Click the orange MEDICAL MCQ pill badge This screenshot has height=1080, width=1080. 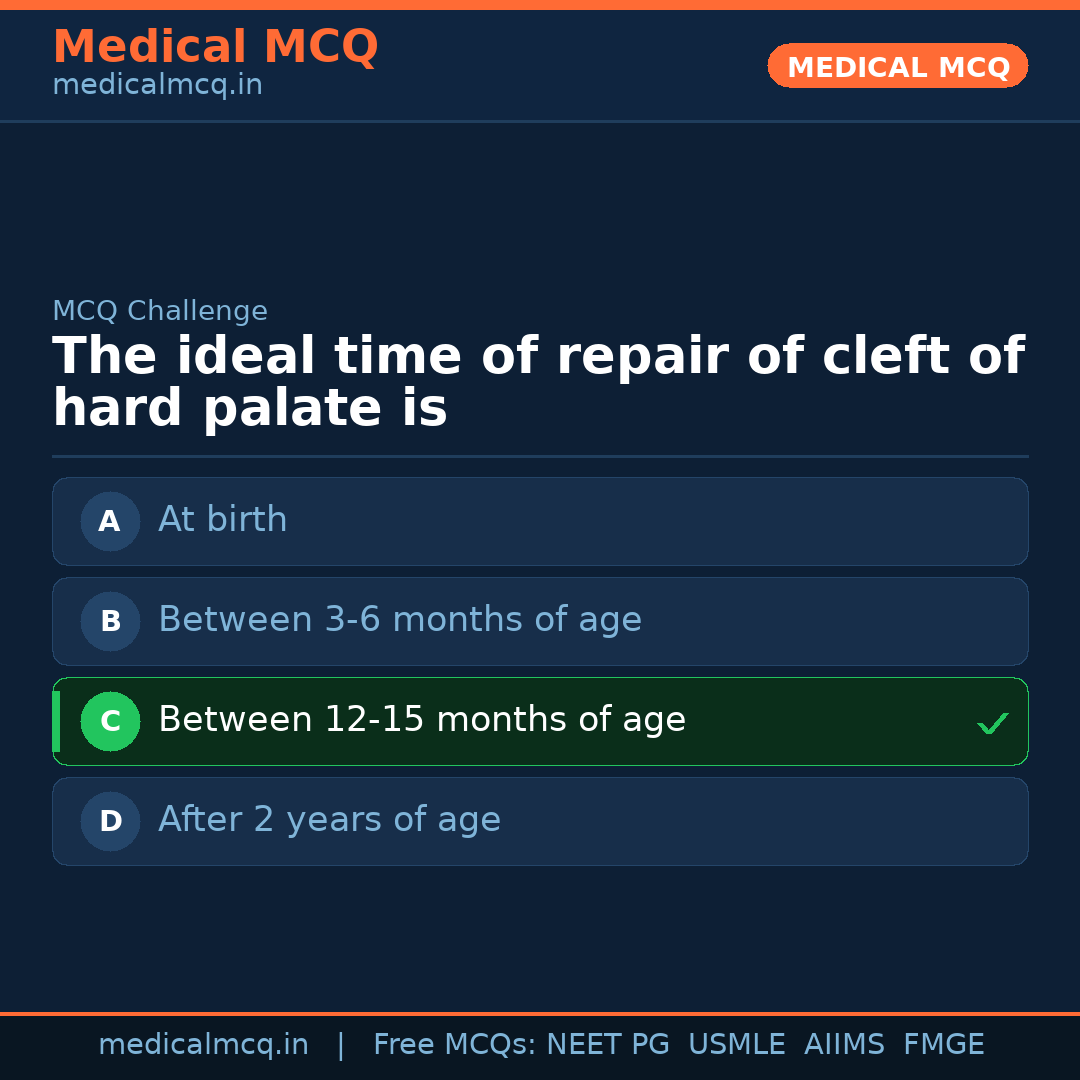(x=897, y=66)
